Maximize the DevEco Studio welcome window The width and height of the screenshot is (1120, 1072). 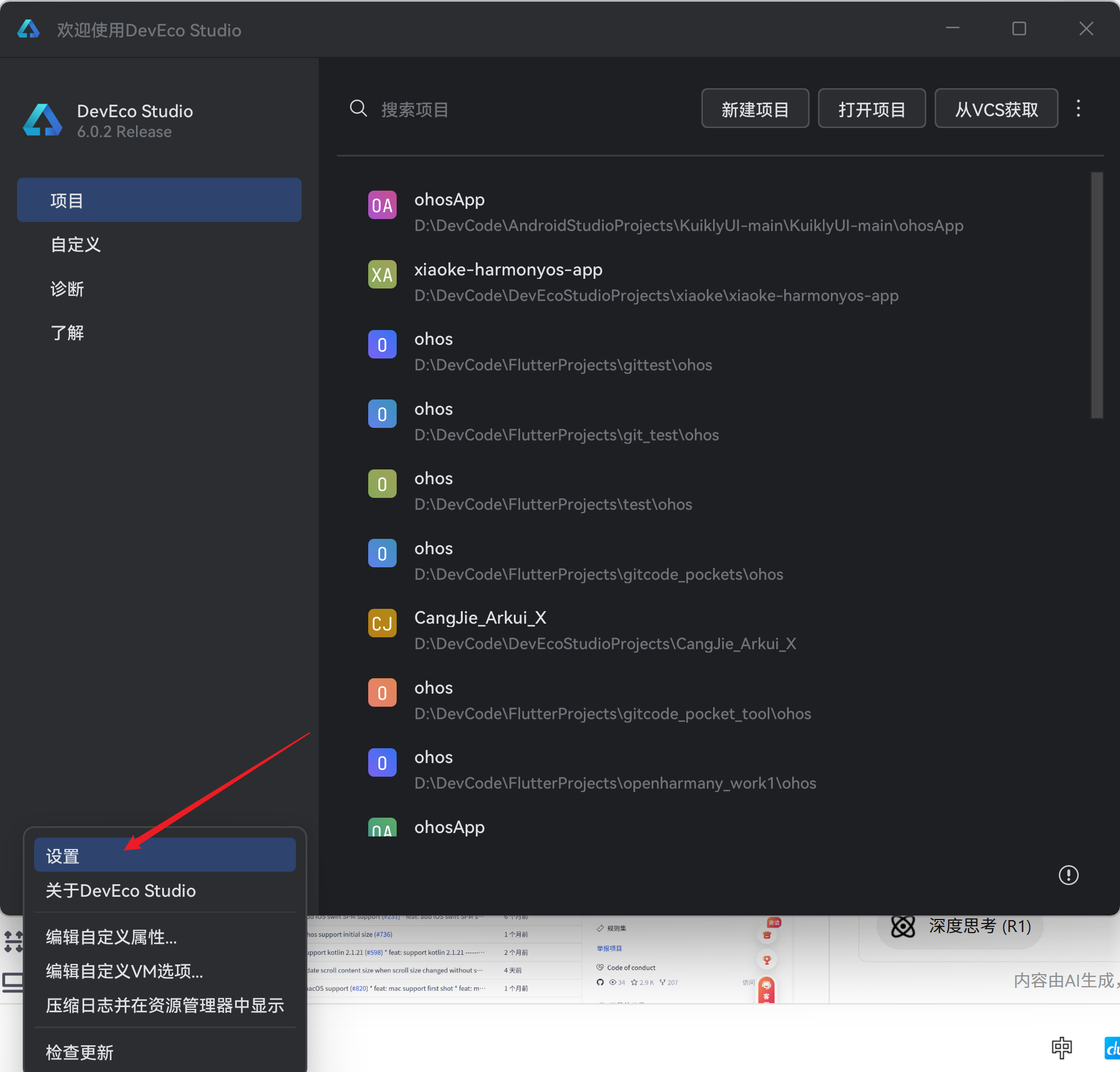tap(1019, 28)
